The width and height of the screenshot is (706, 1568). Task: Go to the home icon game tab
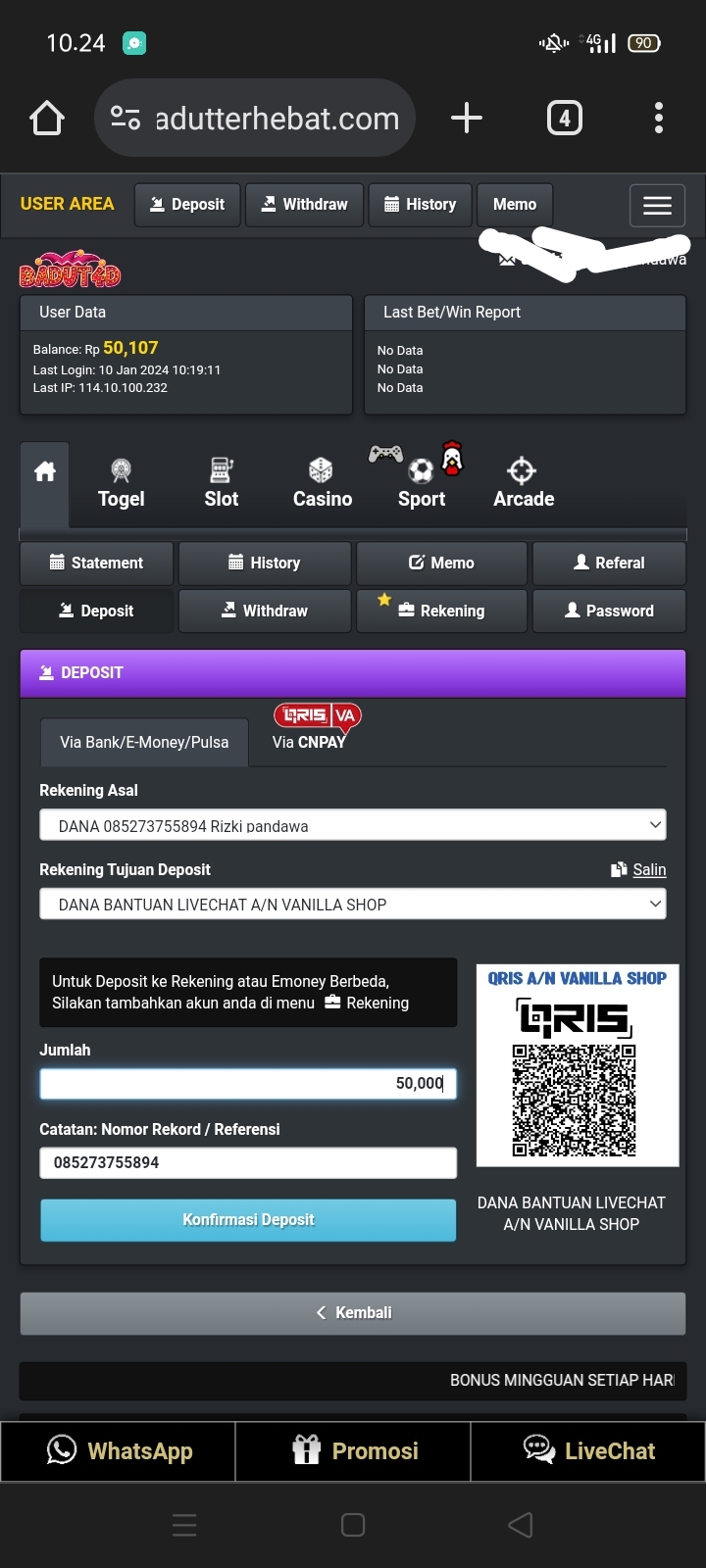tap(45, 472)
